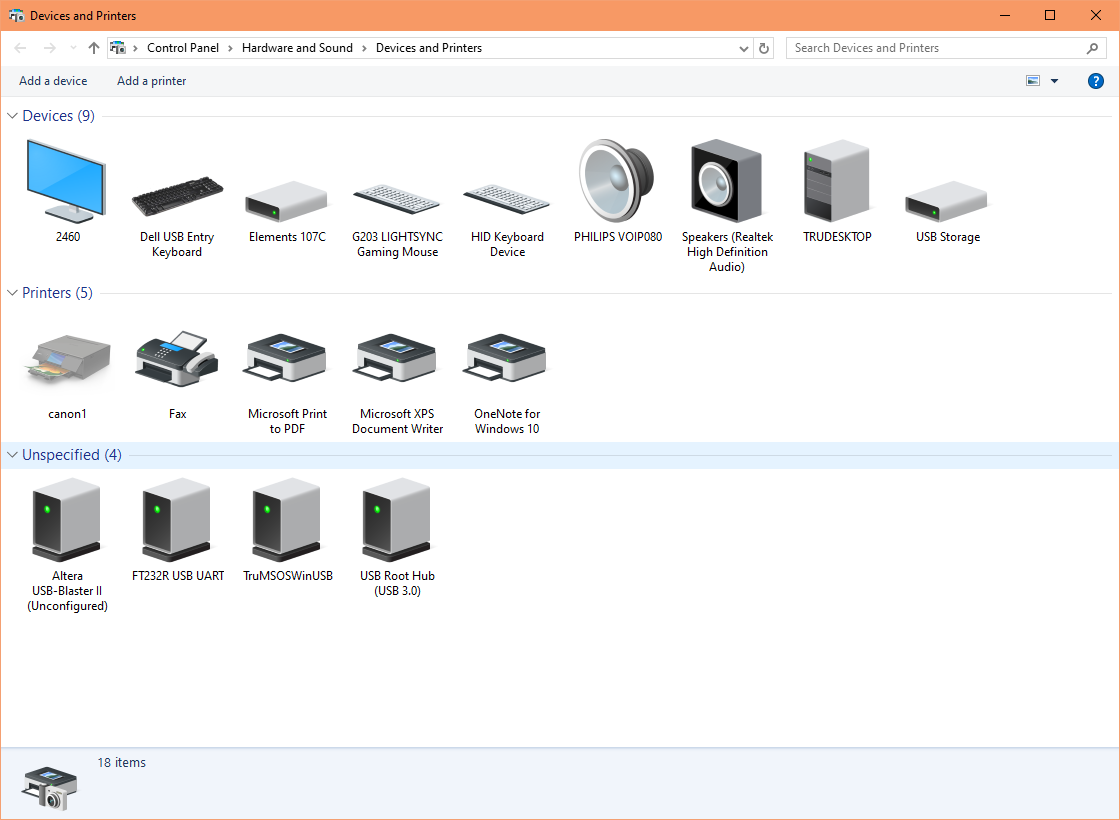Screen dimensions: 1120x820
Task: Select the HID Keyboard Device icon
Action: 507,198
